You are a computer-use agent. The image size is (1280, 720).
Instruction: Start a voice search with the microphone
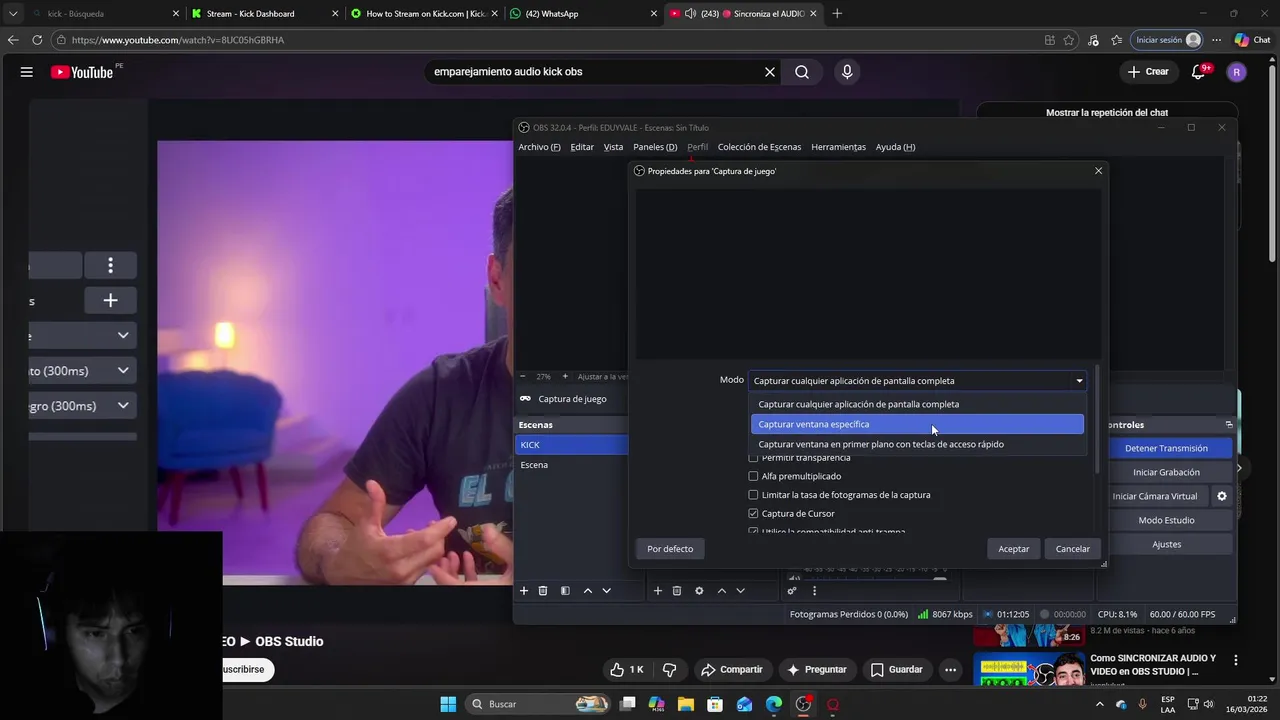pyautogui.click(x=847, y=72)
